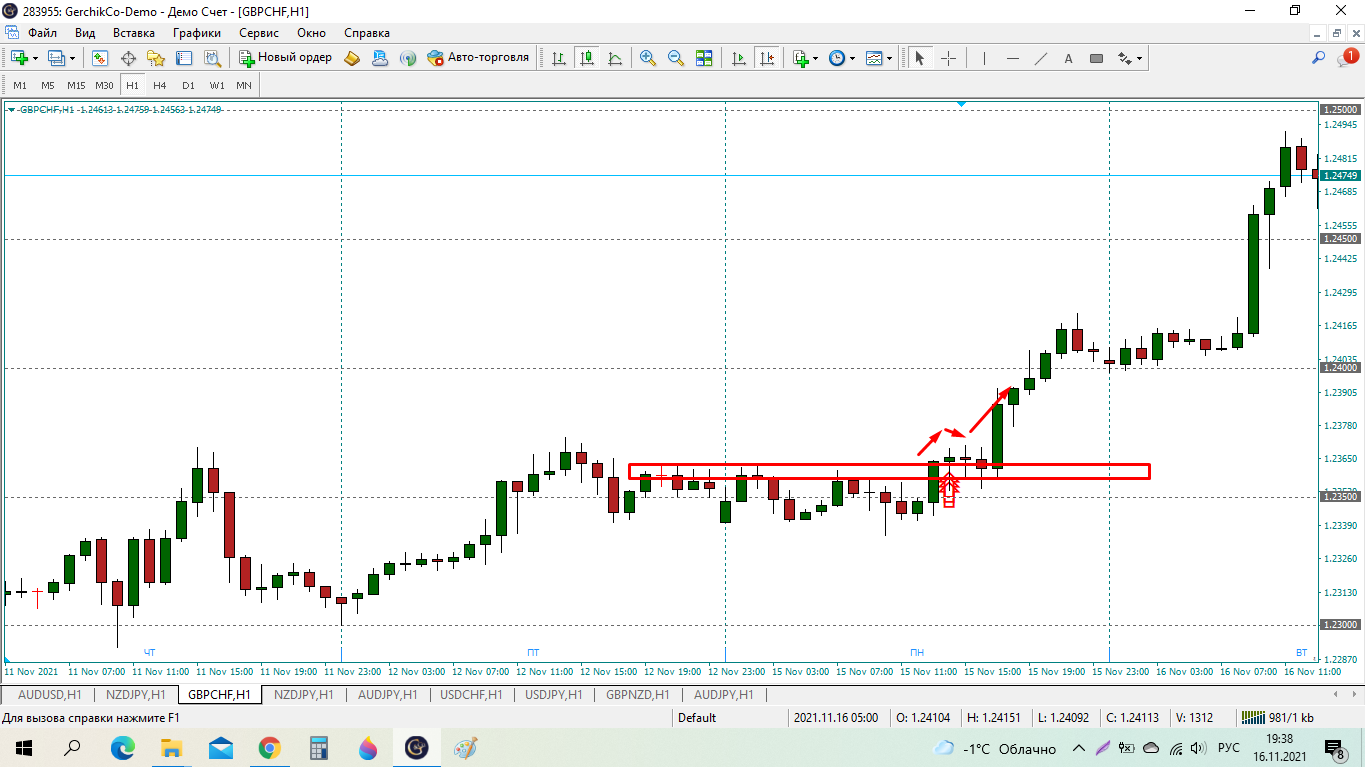Image resolution: width=1365 pixels, height=767 pixels.
Task: Pick the trendline drawing tool
Action: coord(1041,58)
